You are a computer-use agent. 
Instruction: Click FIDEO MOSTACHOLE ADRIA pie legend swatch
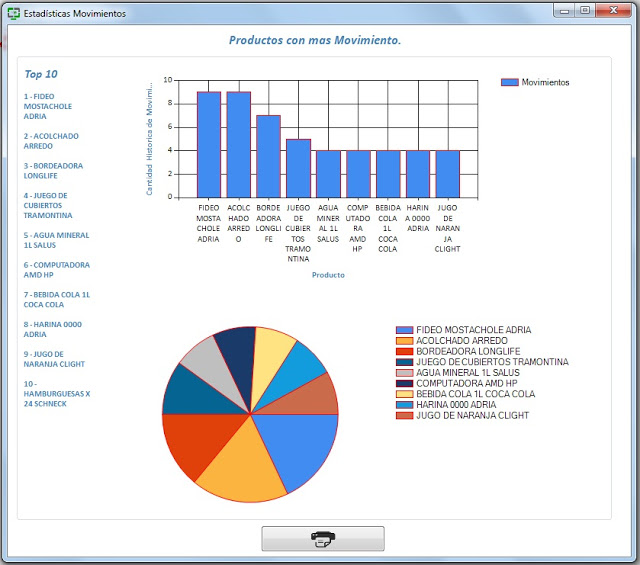(404, 330)
